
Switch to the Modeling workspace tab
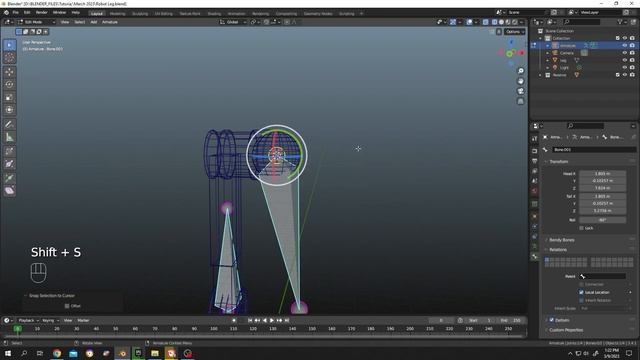click(117, 13)
